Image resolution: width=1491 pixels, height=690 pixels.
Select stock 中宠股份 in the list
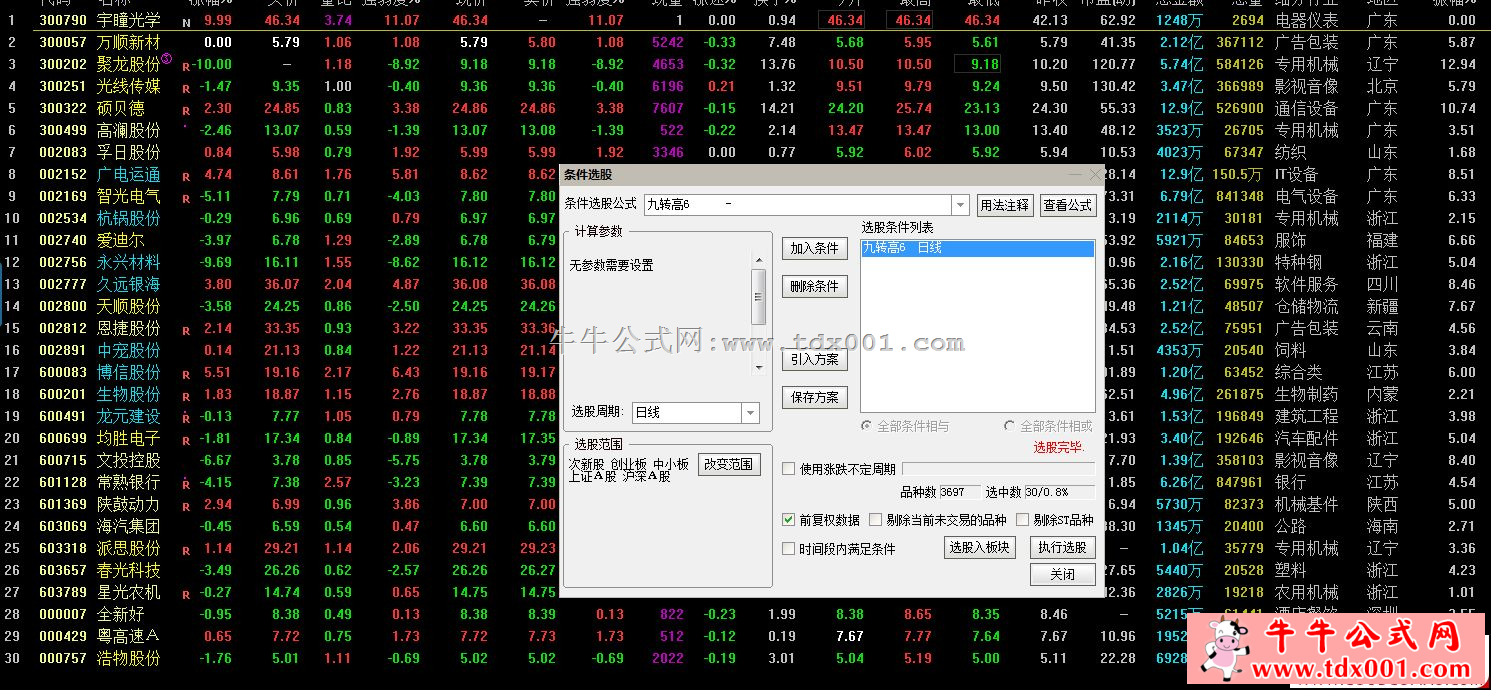pyautogui.click(x=128, y=350)
